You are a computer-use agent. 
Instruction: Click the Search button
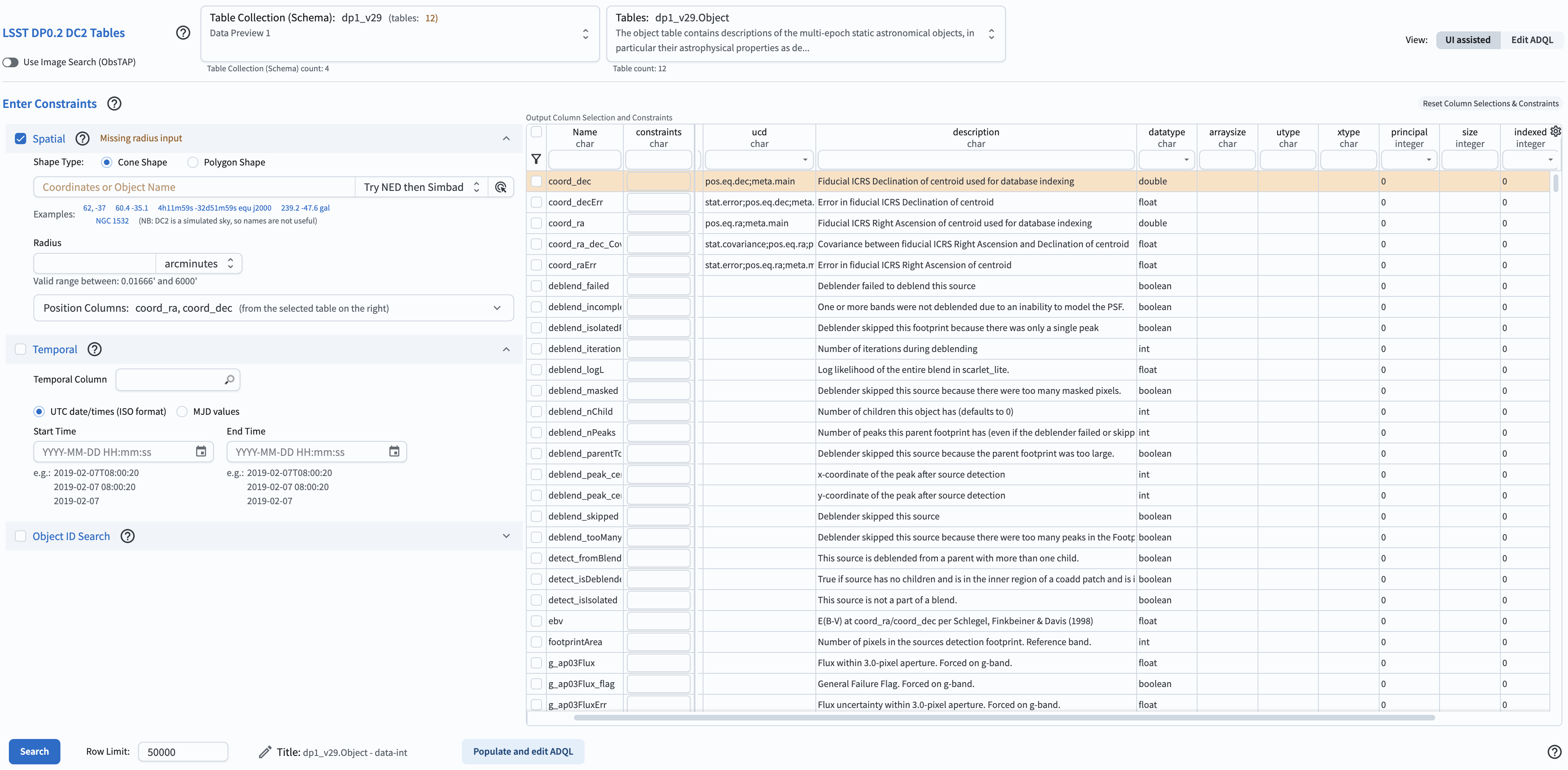34,752
